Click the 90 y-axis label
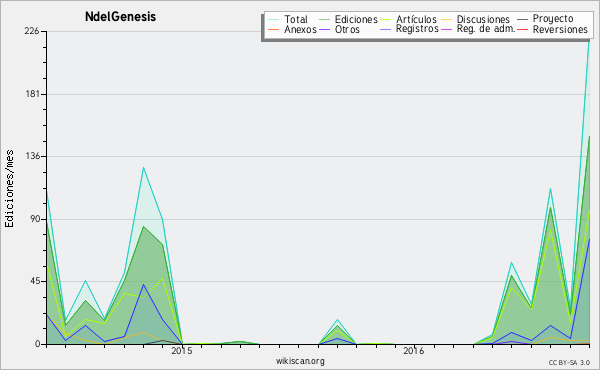The width and height of the screenshot is (600, 370). [34, 219]
